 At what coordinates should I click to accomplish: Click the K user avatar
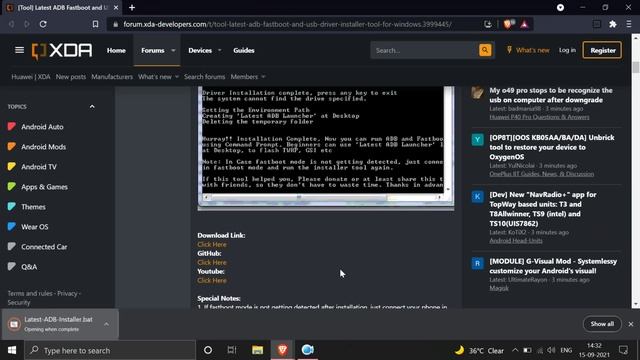478,197
